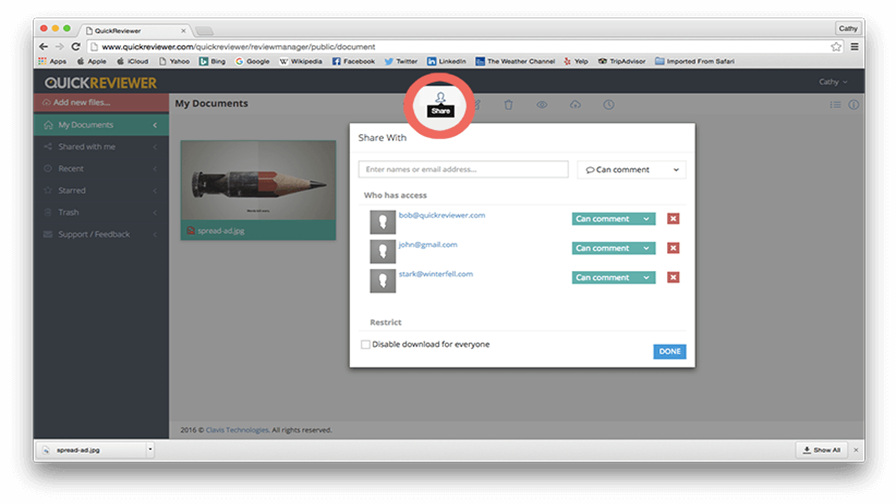Close the QuickReviewer browser tab
The width and height of the screenshot is (896, 504).
click(183, 31)
